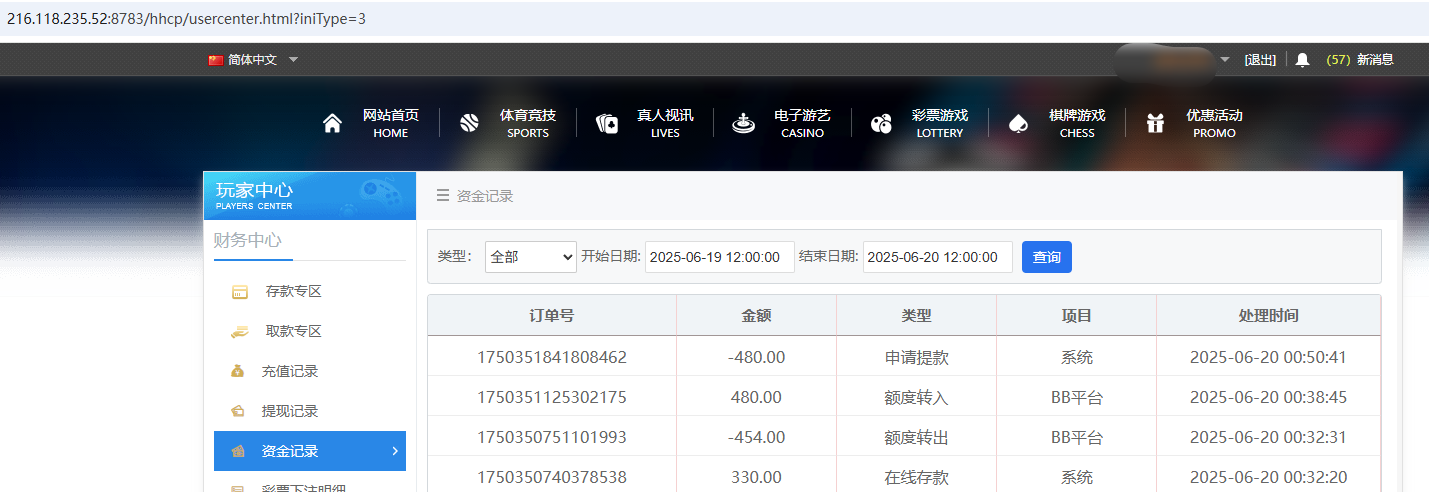Click the 2025-06-20 00:38:45 time cell
Screen dimensions: 1429x492
coord(1268,397)
